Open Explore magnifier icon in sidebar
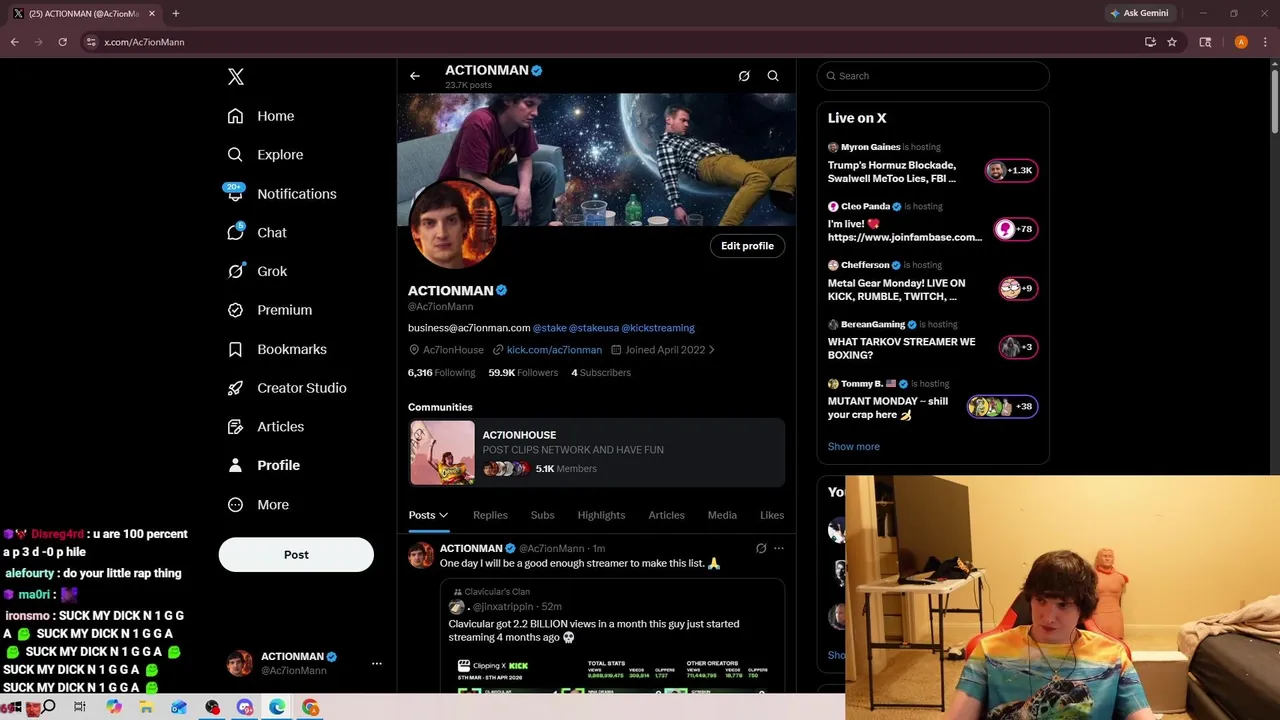 pos(235,155)
